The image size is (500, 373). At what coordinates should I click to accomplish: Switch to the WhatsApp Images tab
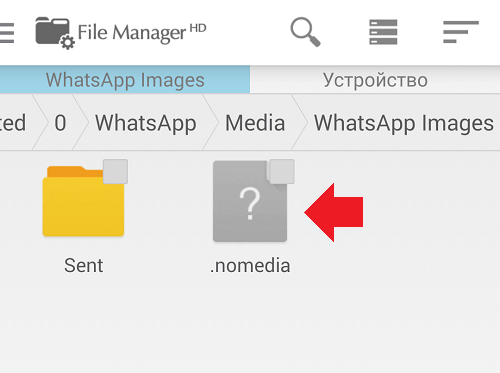click(125, 80)
